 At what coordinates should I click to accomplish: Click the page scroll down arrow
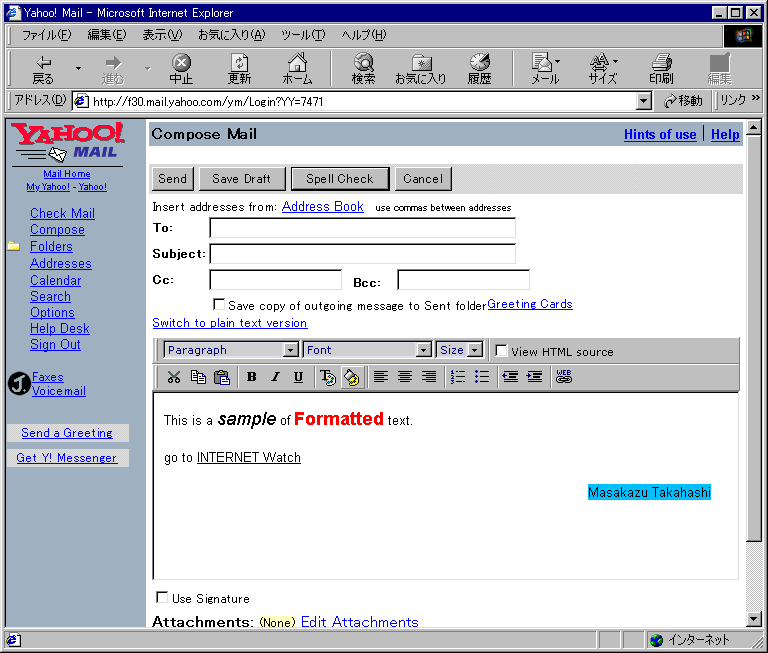pos(754,619)
